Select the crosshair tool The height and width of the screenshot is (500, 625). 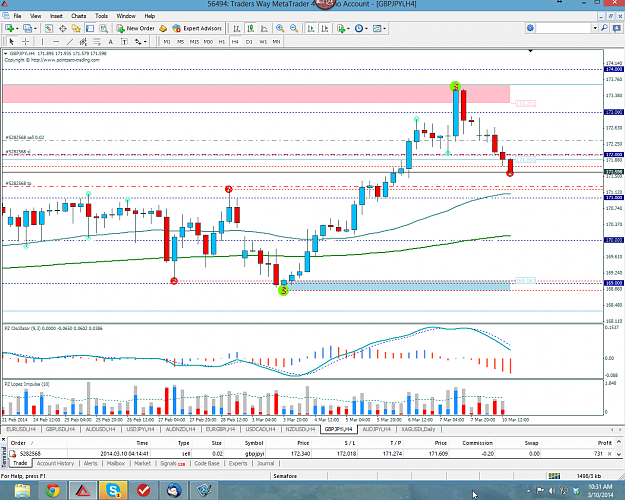click(x=25, y=41)
